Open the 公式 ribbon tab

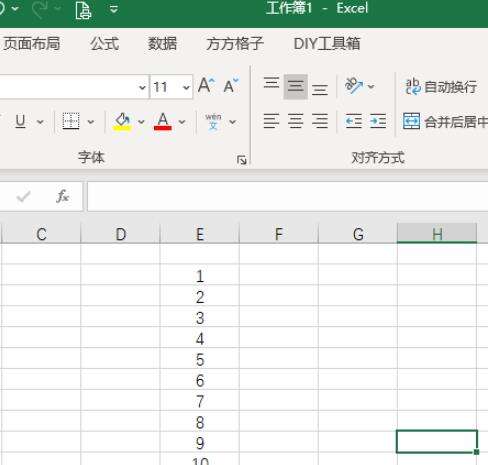click(105, 44)
